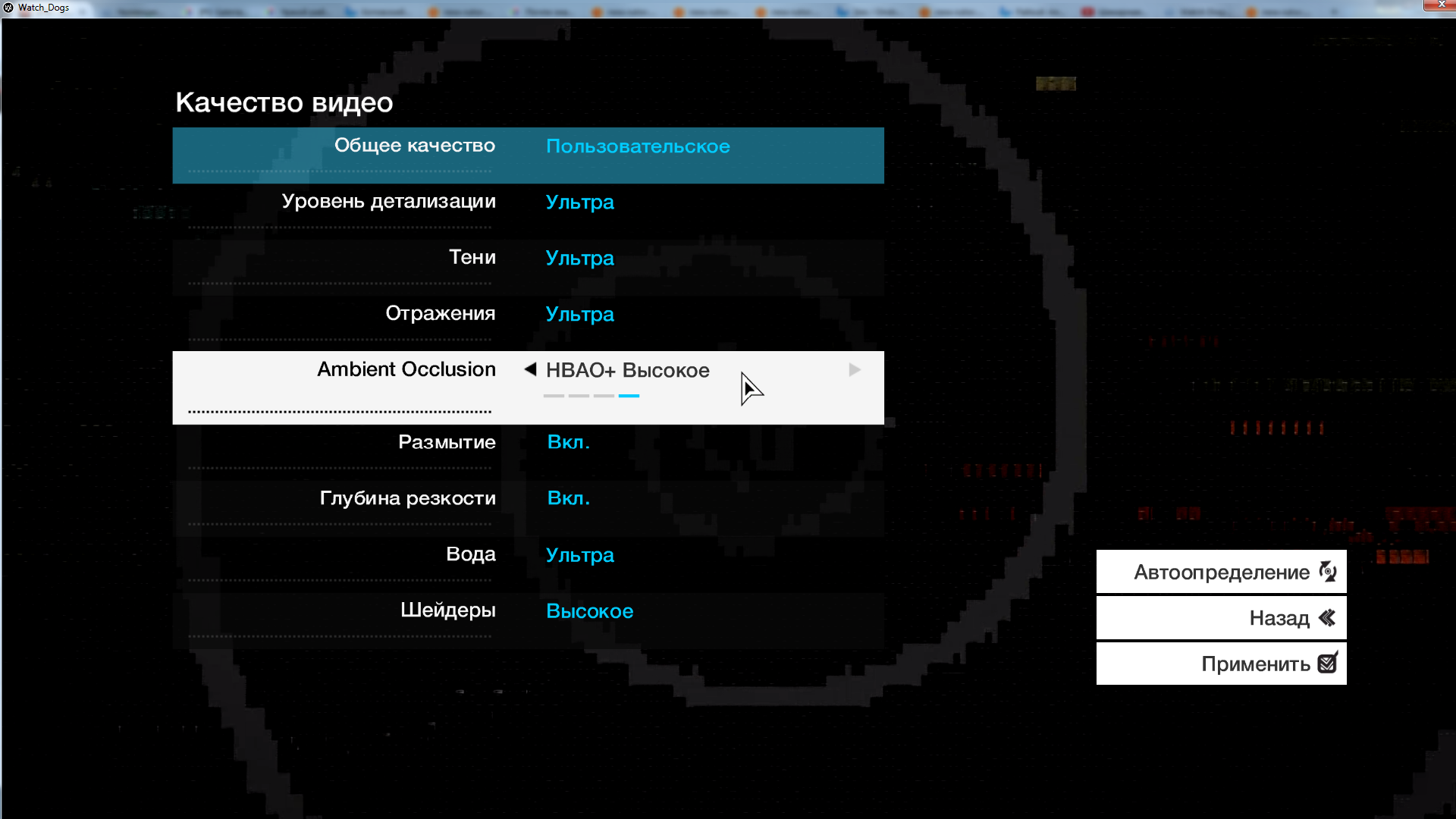Click the Watch_Dogs window title icon
The width and height of the screenshot is (1456, 819).
[x=8, y=8]
